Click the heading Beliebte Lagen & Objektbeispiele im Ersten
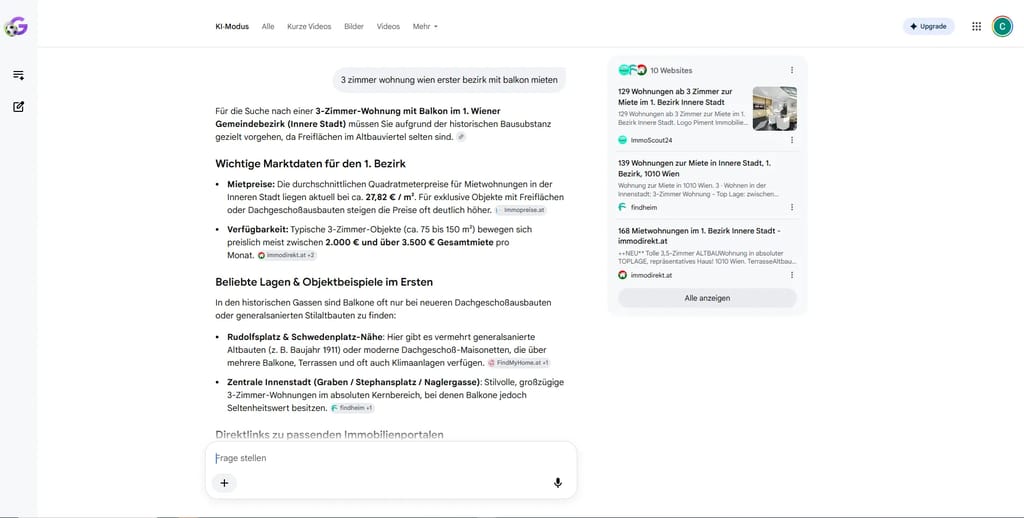The width and height of the screenshot is (1024, 518). click(324, 282)
